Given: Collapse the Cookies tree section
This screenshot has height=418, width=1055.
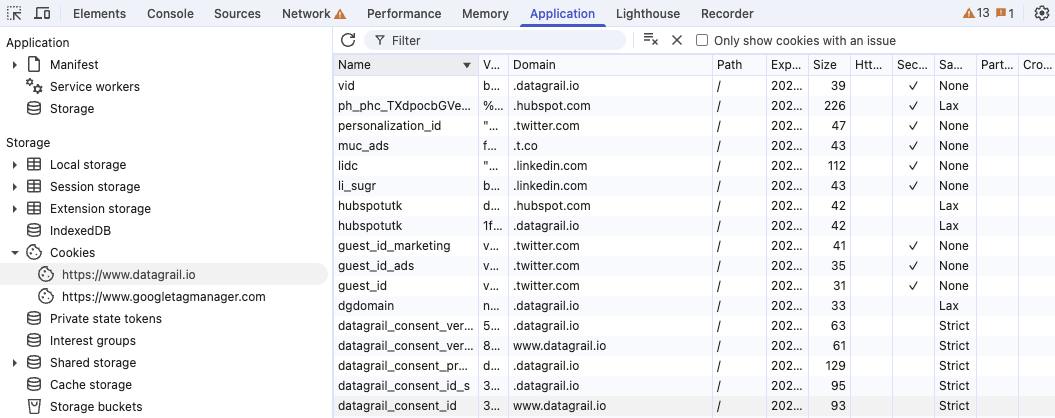Looking at the screenshot, I should click(x=15, y=253).
